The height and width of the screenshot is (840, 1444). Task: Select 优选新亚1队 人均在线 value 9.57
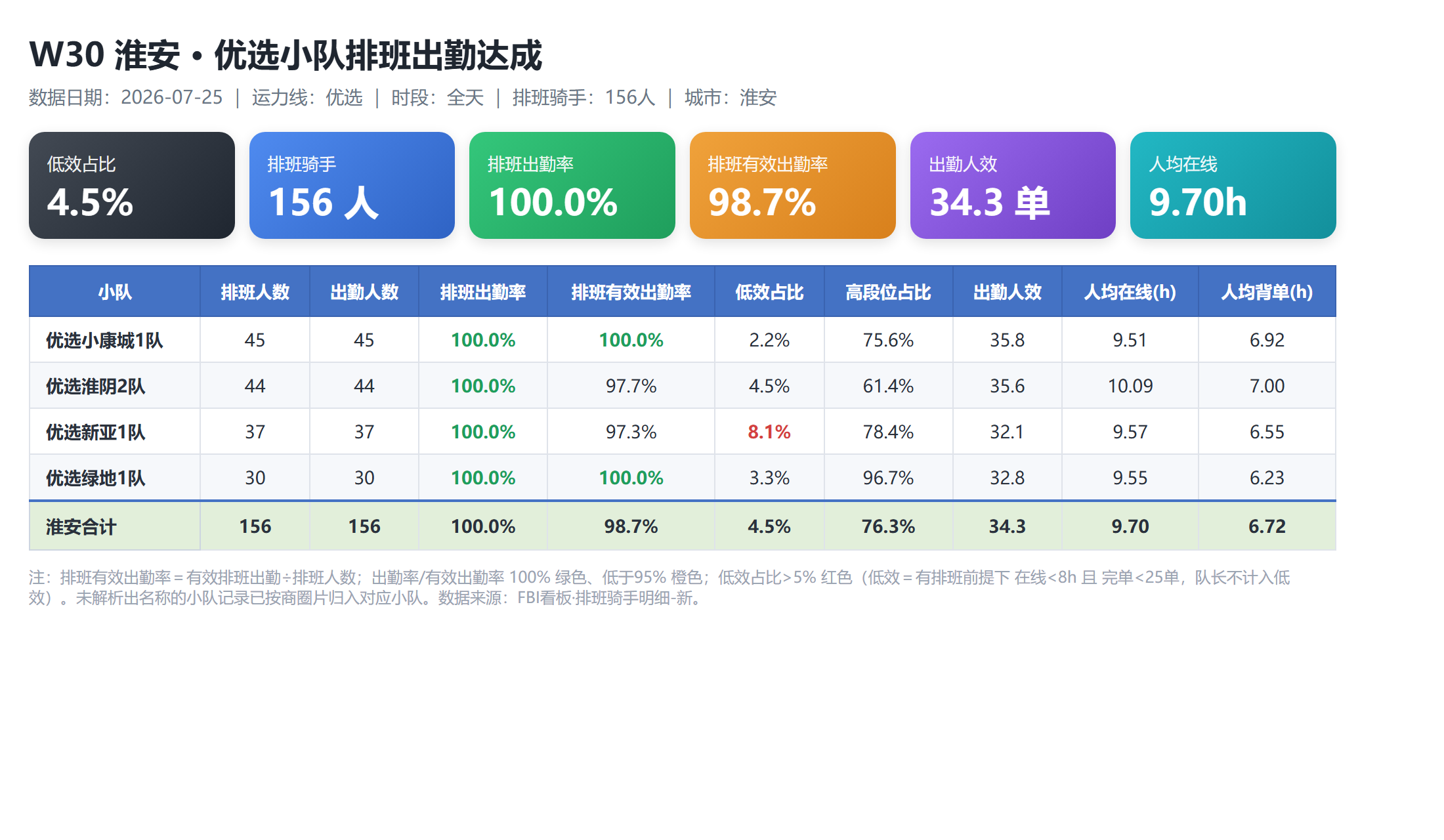[x=1130, y=432]
